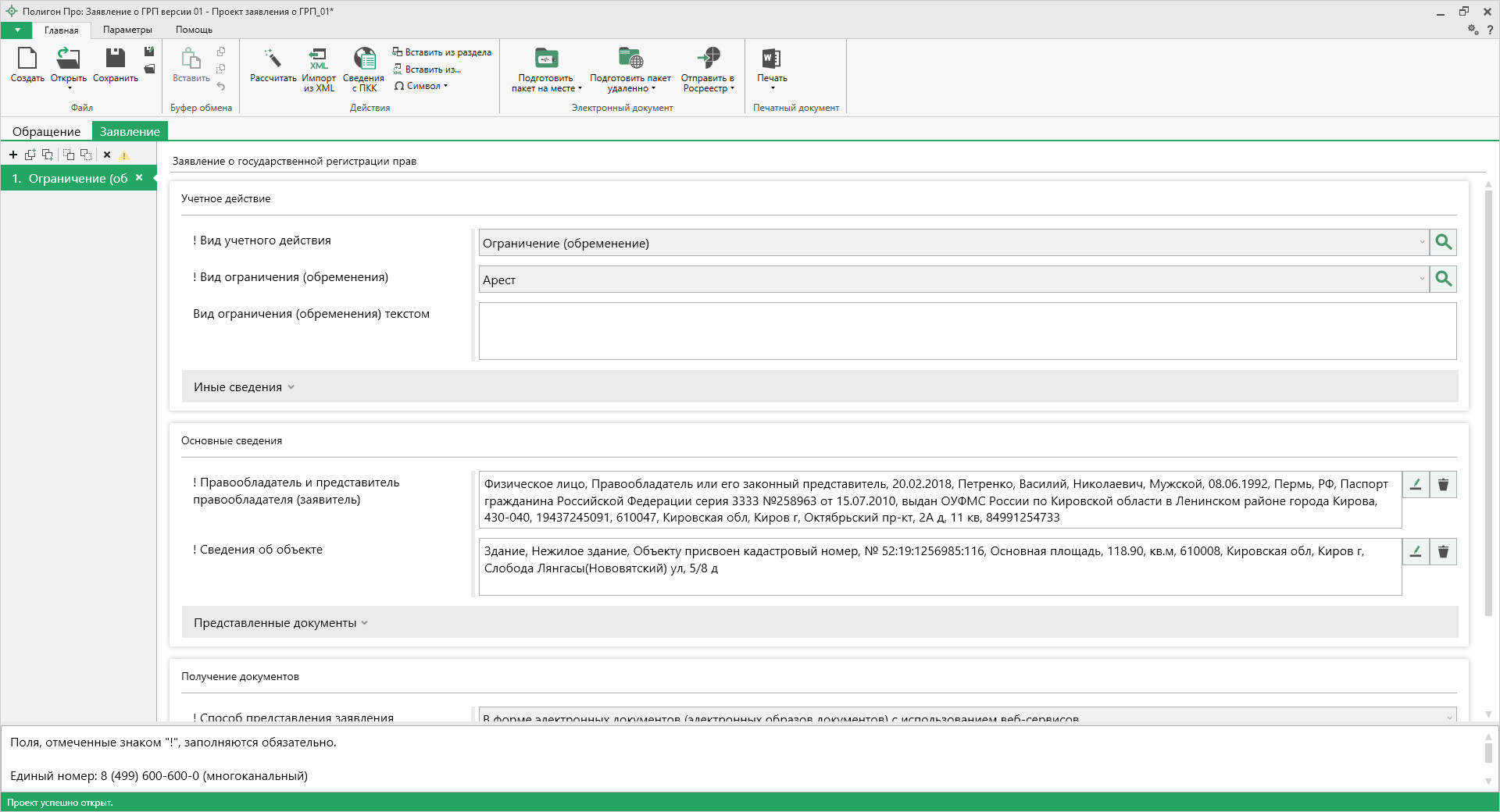This screenshot has height=812, width=1500.
Task: Select the Заявление tab
Action: point(130,131)
